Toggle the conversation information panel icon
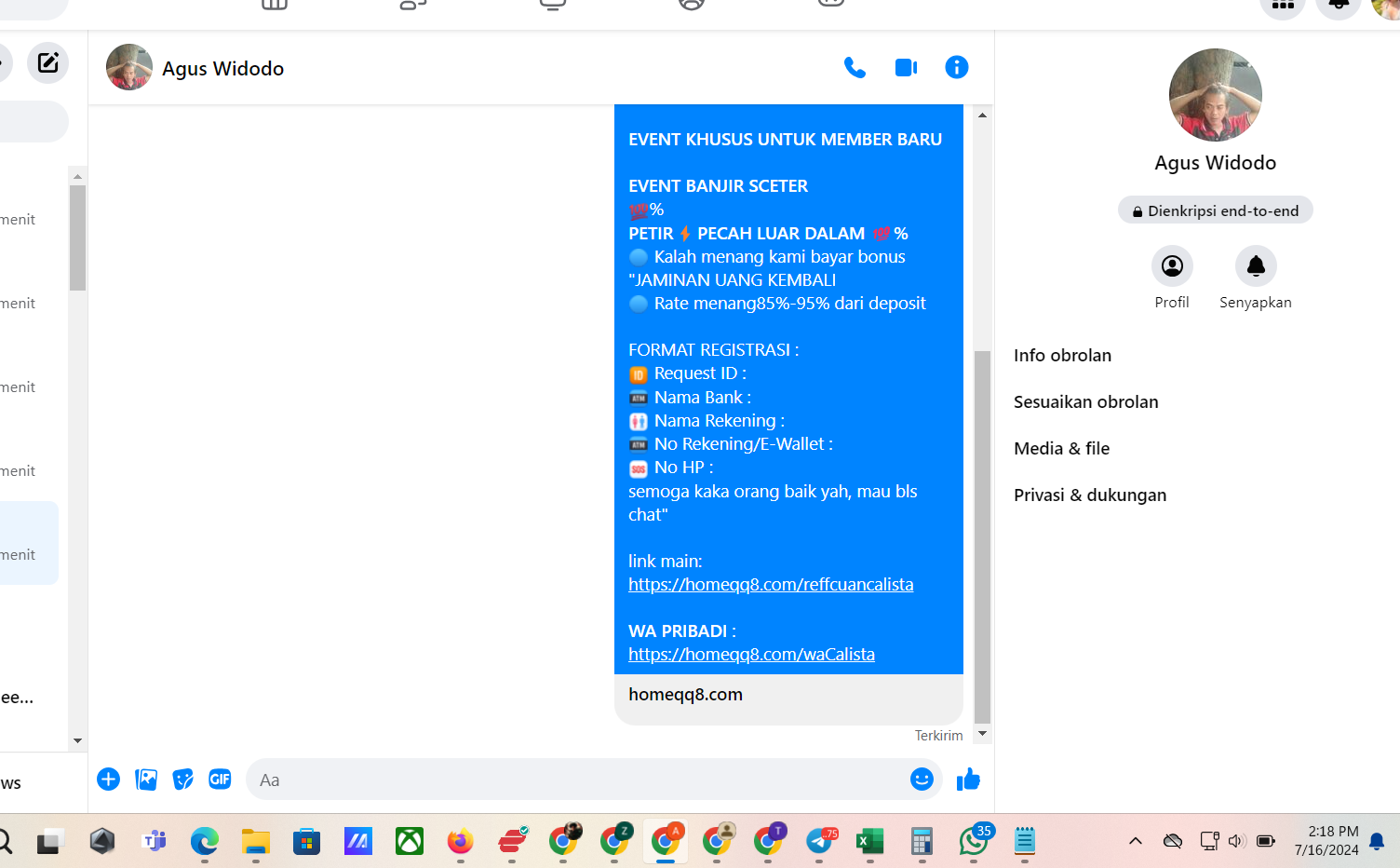Screen dimensions: 1400x868 point(957,67)
